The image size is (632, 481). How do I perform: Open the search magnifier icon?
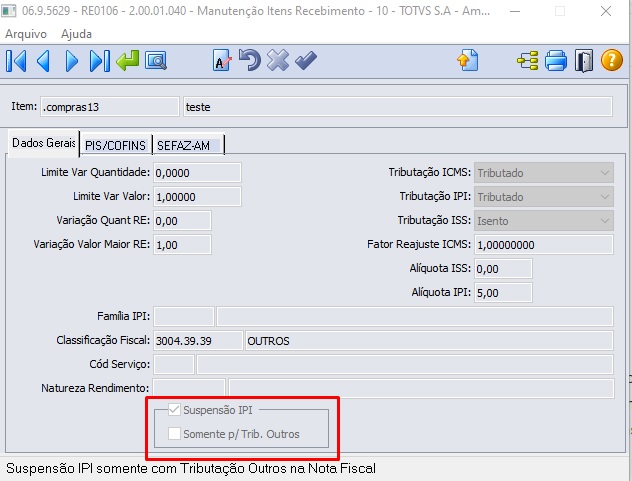156,61
